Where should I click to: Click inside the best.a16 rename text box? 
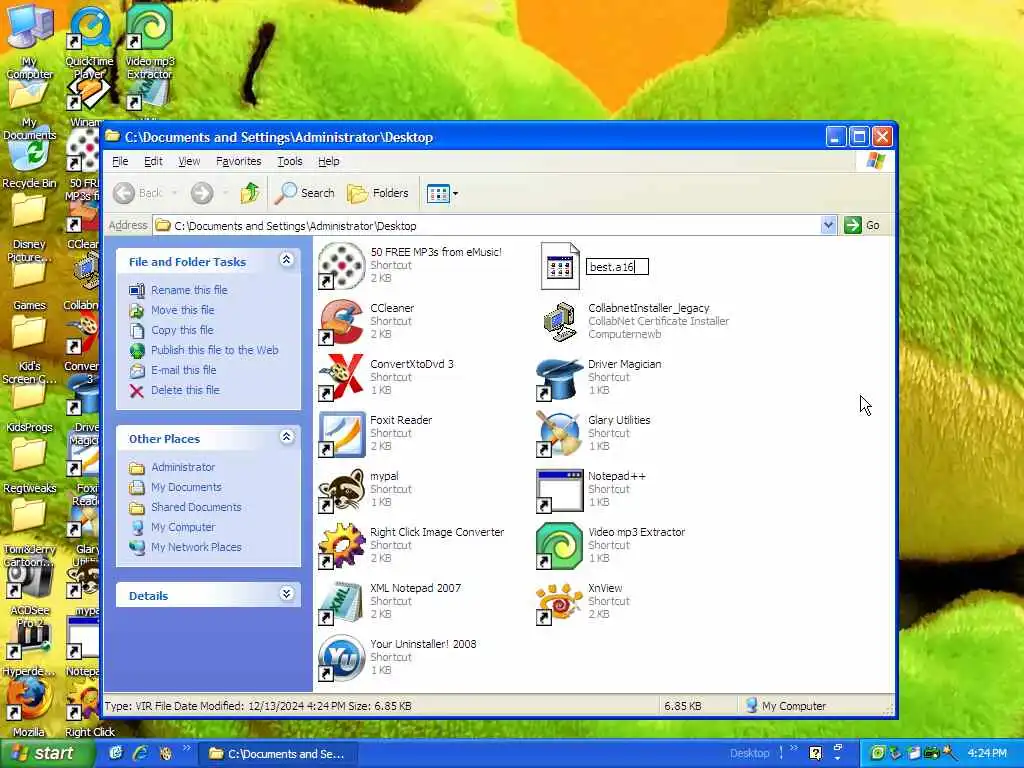click(x=617, y=266)
